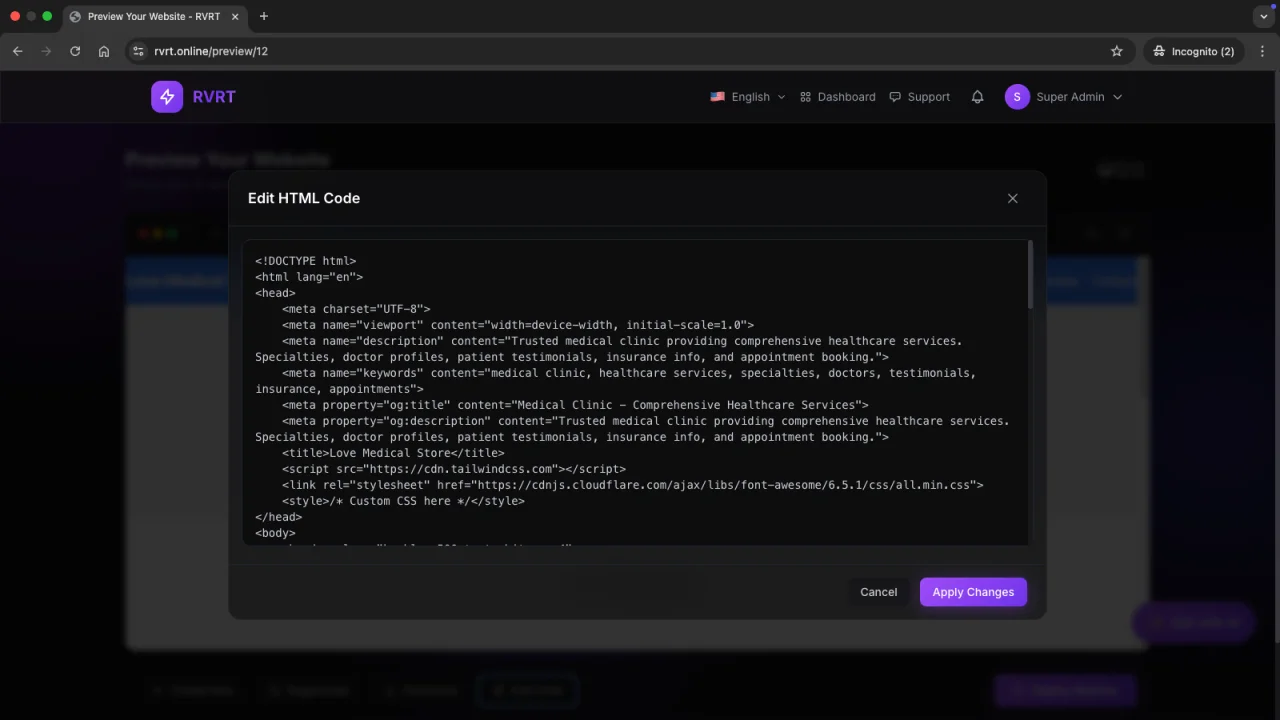
Task: View site information icon in address bar
Action: coord(138,51)
